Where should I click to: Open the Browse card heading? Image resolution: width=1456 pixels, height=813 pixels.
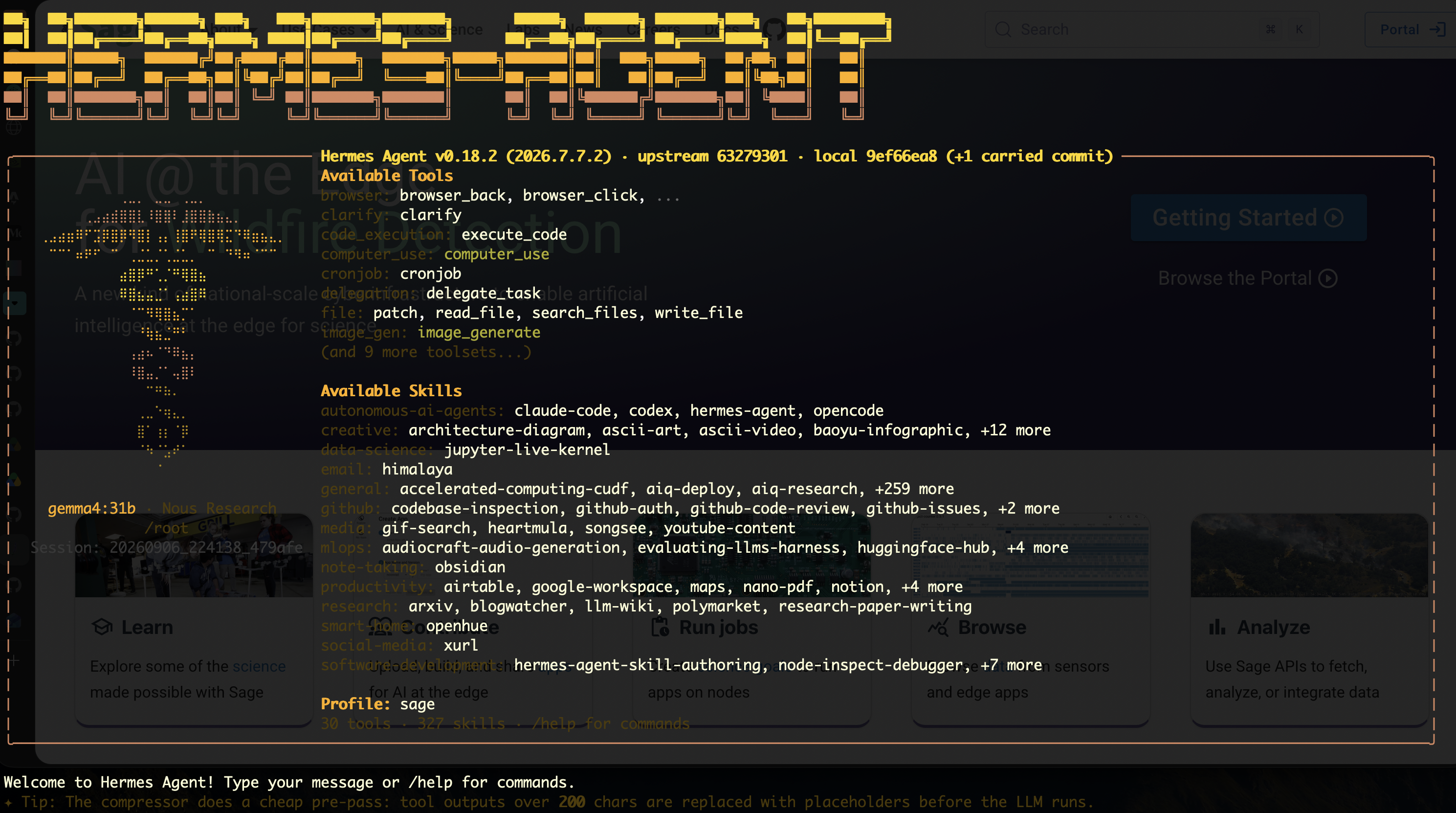[x=992, y=627]
